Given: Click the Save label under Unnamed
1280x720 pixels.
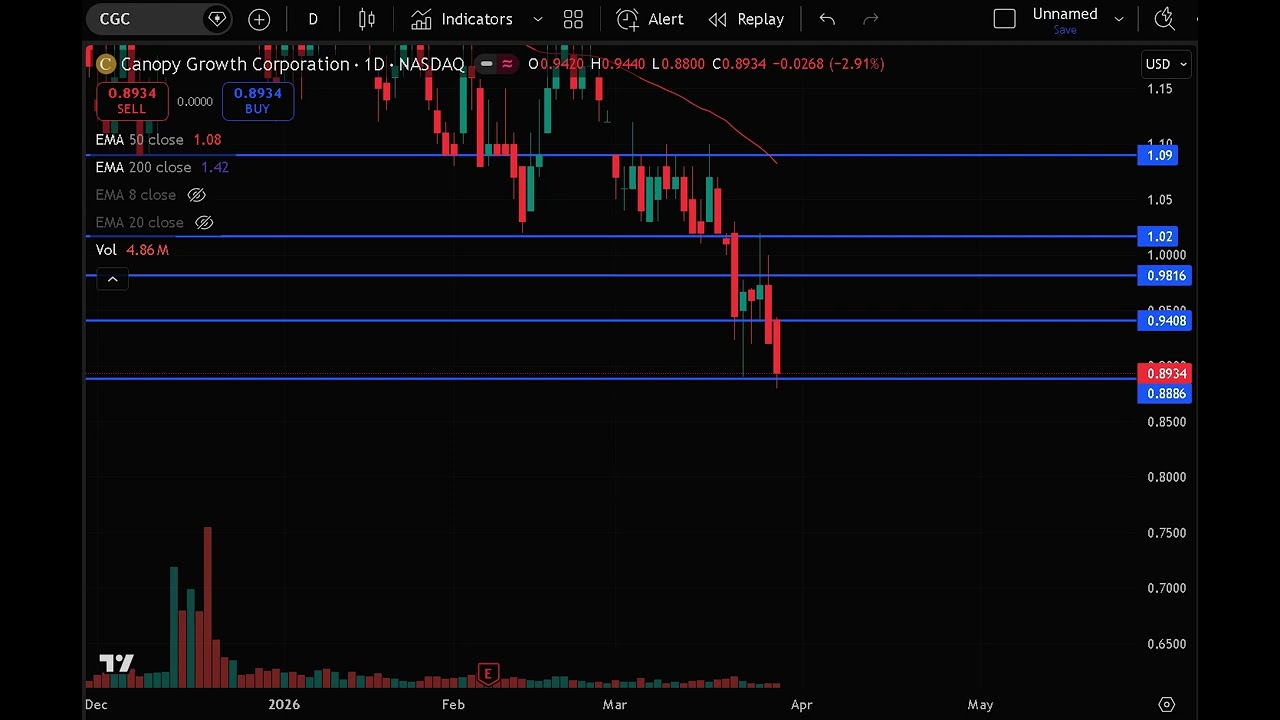Looking at the screenshot, I should (1065, 30).
